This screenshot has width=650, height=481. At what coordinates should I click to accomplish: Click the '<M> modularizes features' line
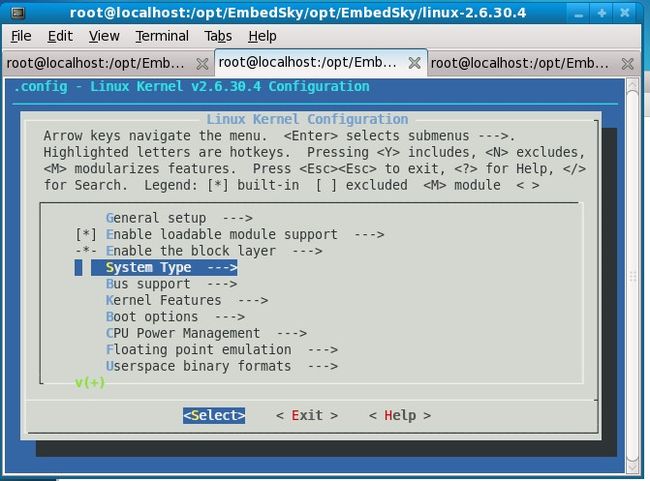315,169
